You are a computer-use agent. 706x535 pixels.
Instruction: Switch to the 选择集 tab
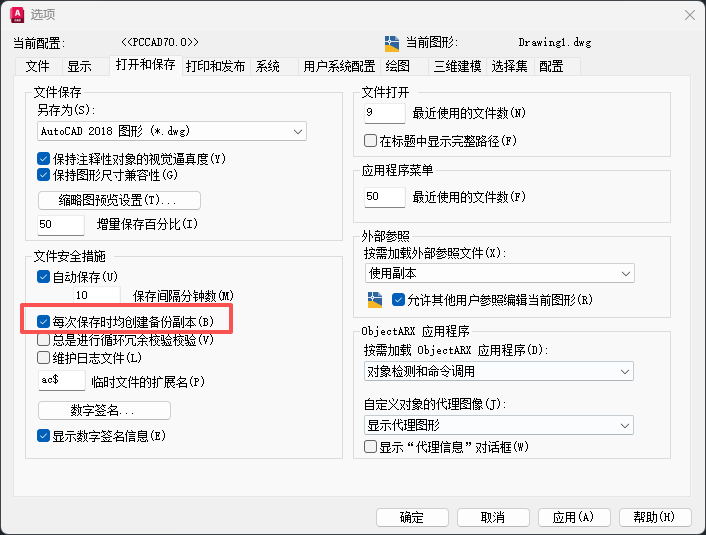tap(509, 67)
